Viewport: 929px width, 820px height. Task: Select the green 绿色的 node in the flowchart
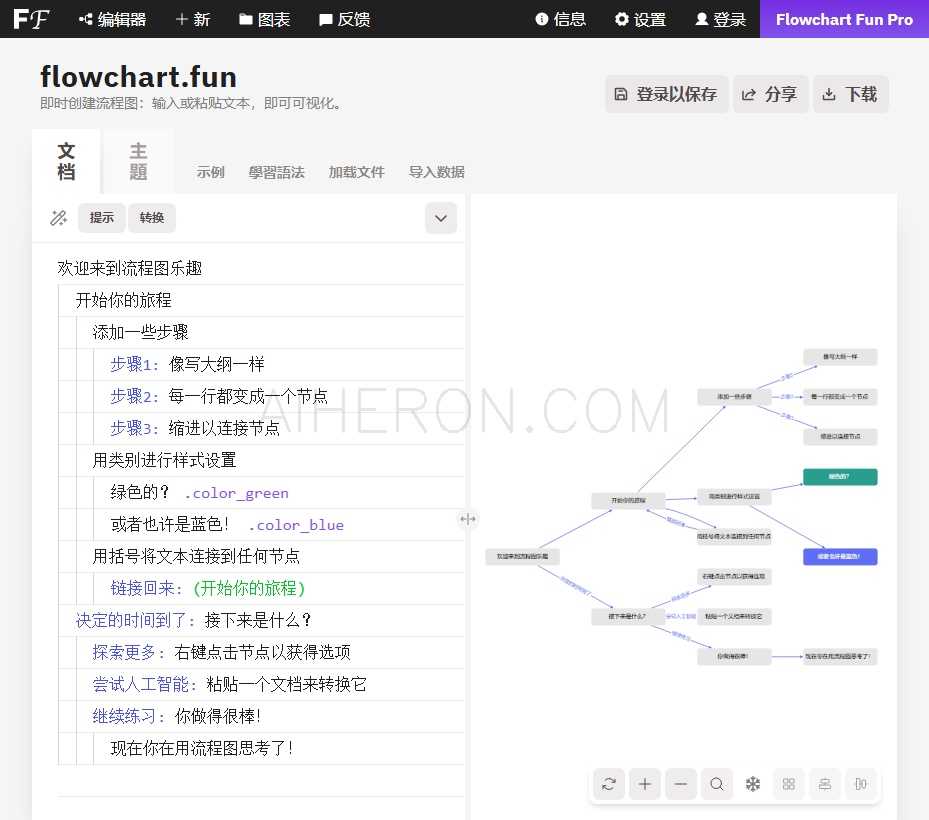pyautogui.click(x=839, y=477)
